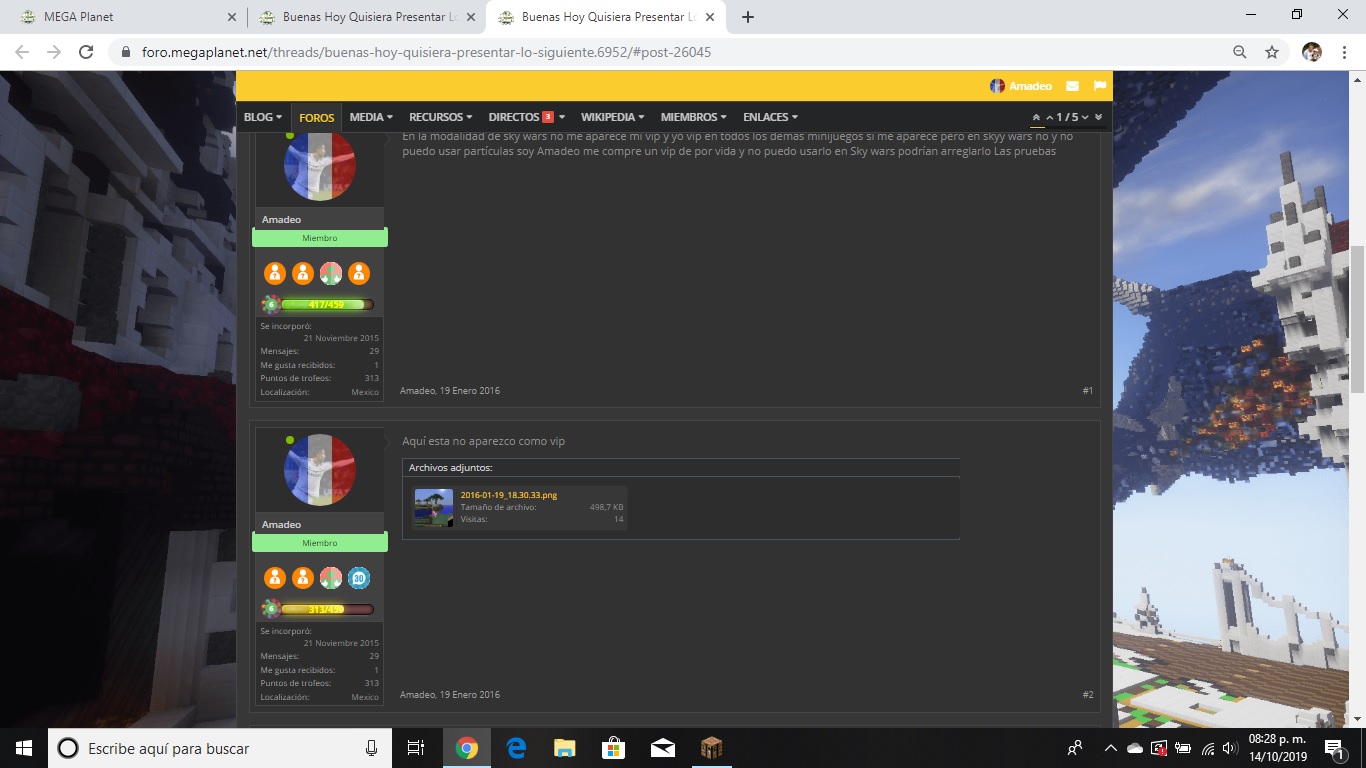
Task: Go to next post with the single down arrow
Action: coord(1085,117)
